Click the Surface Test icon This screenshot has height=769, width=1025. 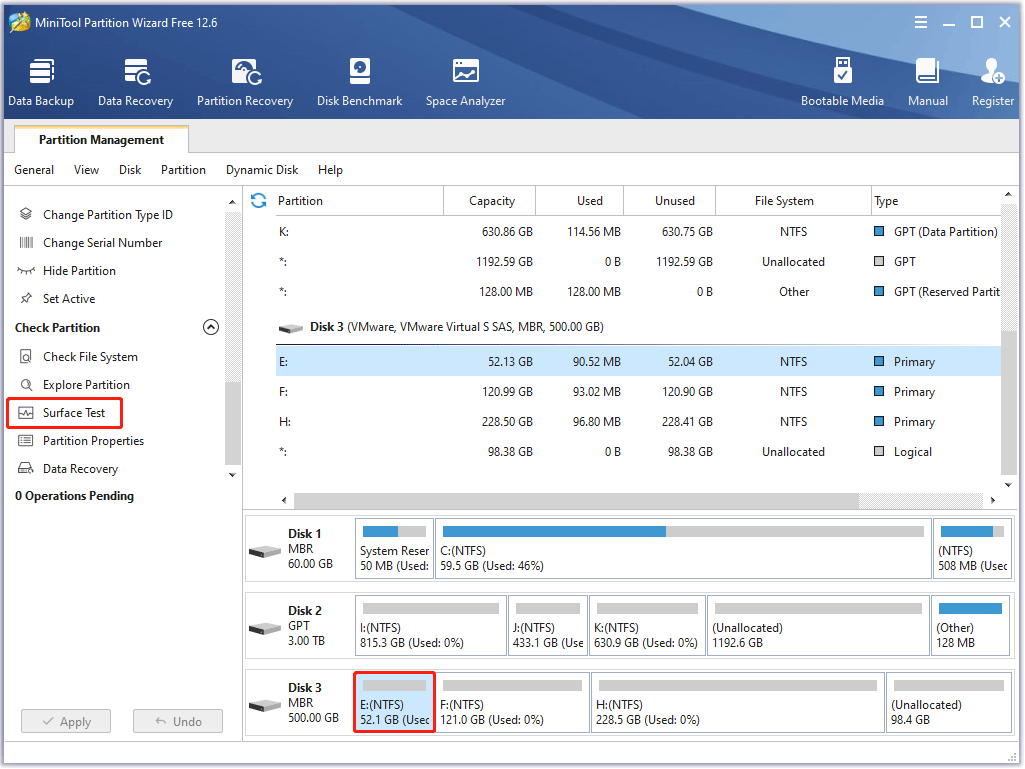[x=26, y=413]
